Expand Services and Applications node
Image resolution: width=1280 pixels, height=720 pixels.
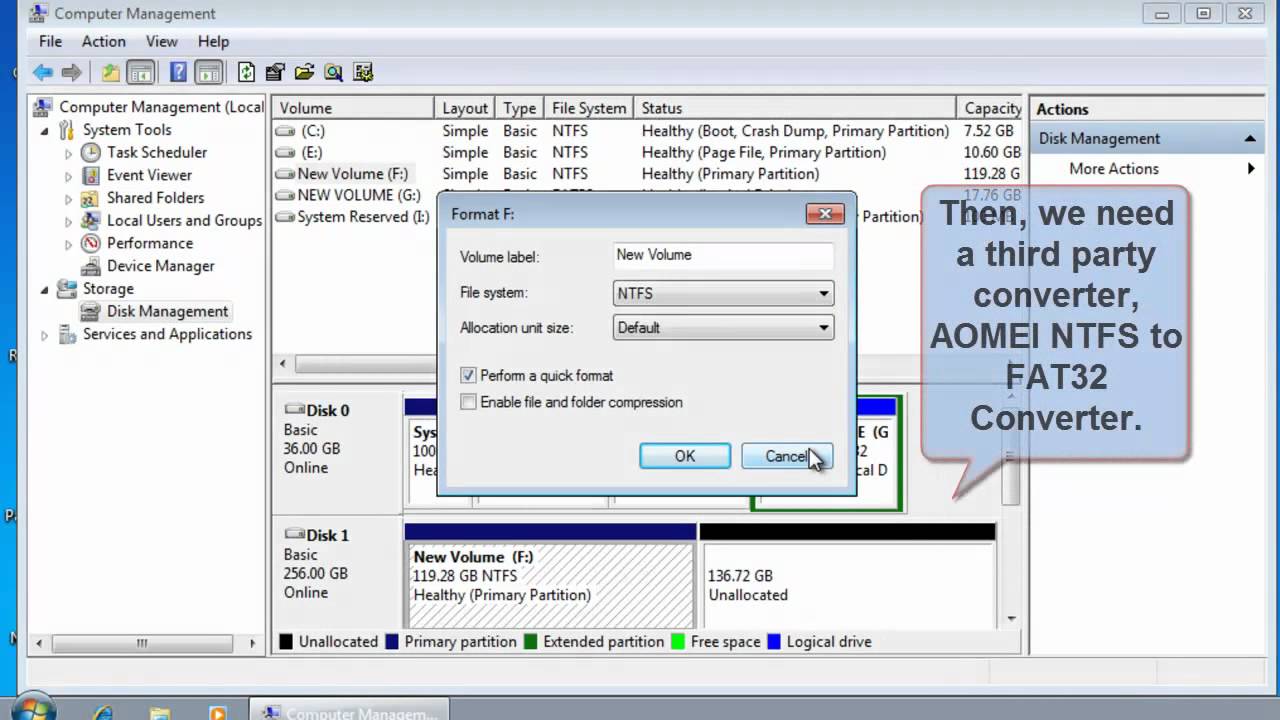tap(44, 335)
